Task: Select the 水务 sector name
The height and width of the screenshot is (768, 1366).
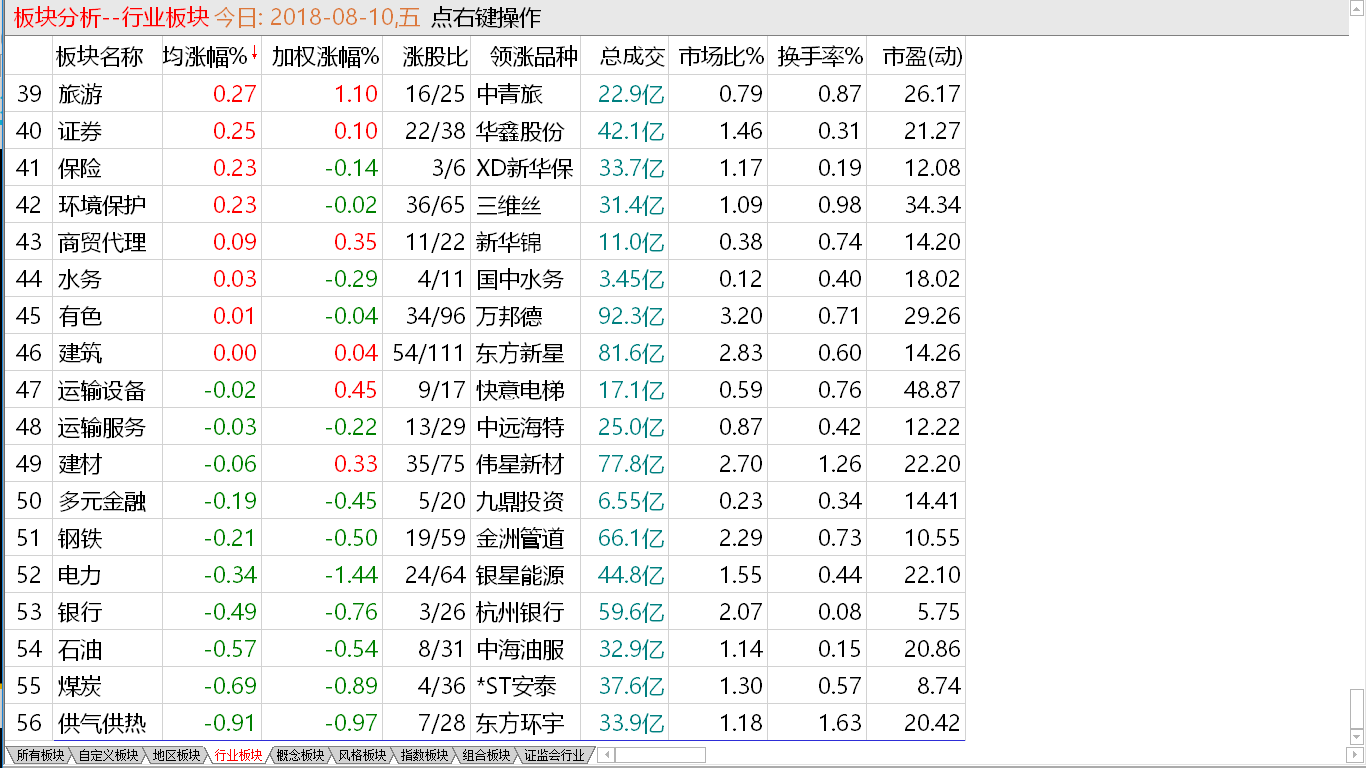Action: click(x=80, y=279)
